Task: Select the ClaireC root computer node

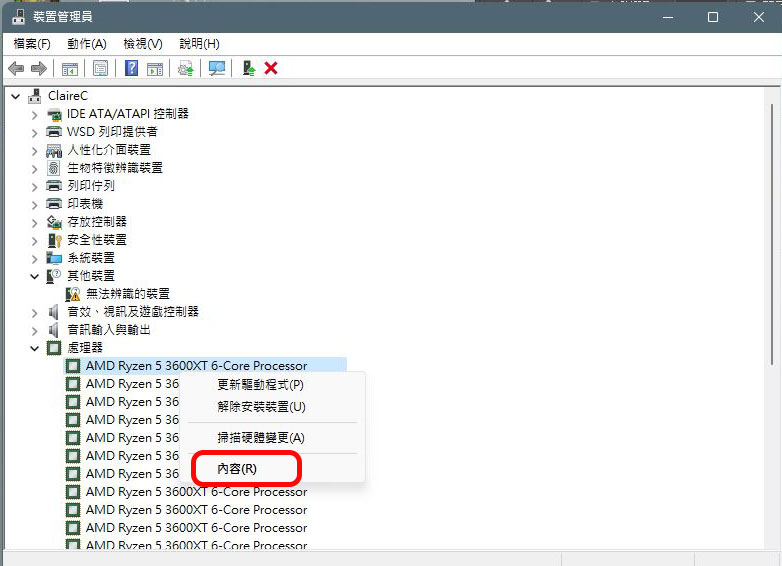Action: click(x=67, y=96)
